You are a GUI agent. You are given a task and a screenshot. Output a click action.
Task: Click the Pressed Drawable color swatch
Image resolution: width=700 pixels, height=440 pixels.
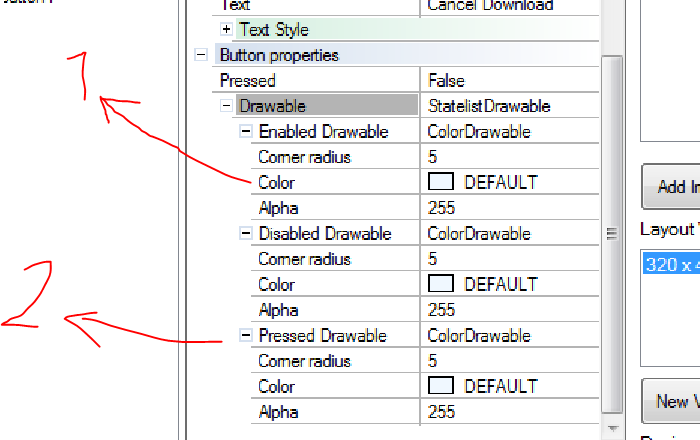[441, 387]
